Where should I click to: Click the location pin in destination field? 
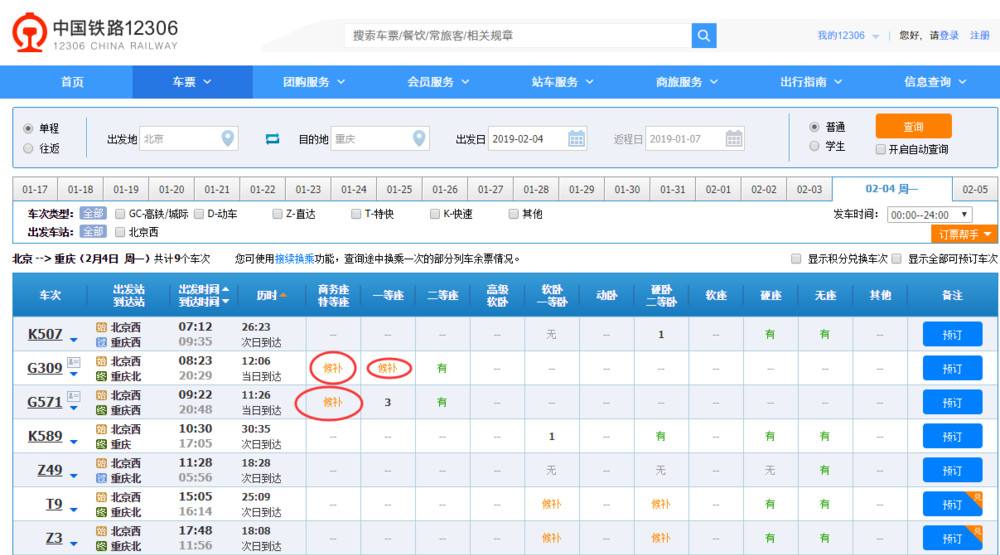point(418,138)
